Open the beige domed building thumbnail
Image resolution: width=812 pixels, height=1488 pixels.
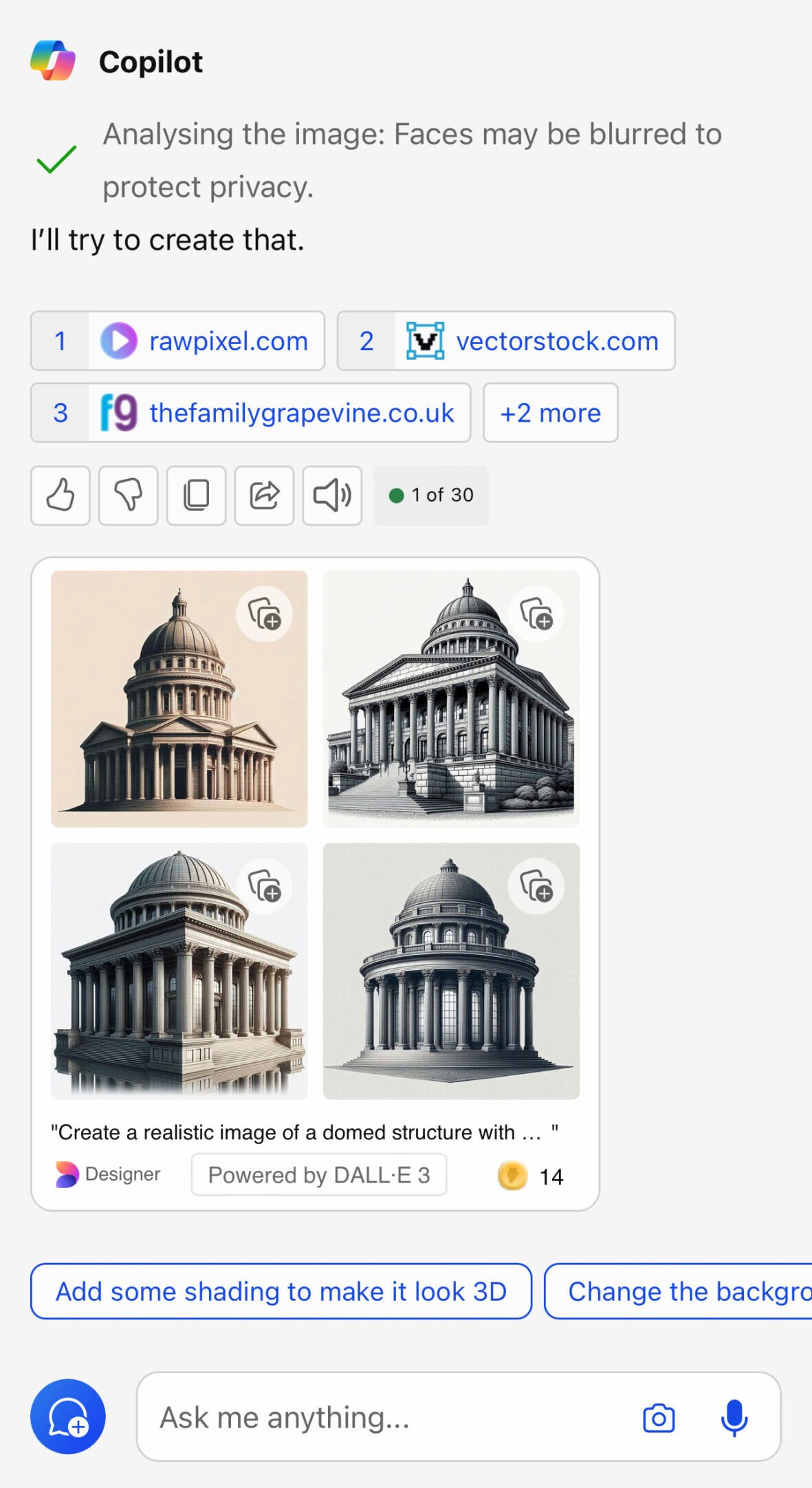[x=179, y=699]
